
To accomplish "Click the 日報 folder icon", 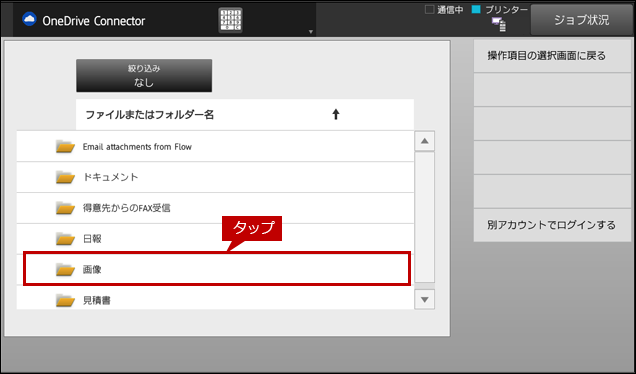I will coord(65,239).
